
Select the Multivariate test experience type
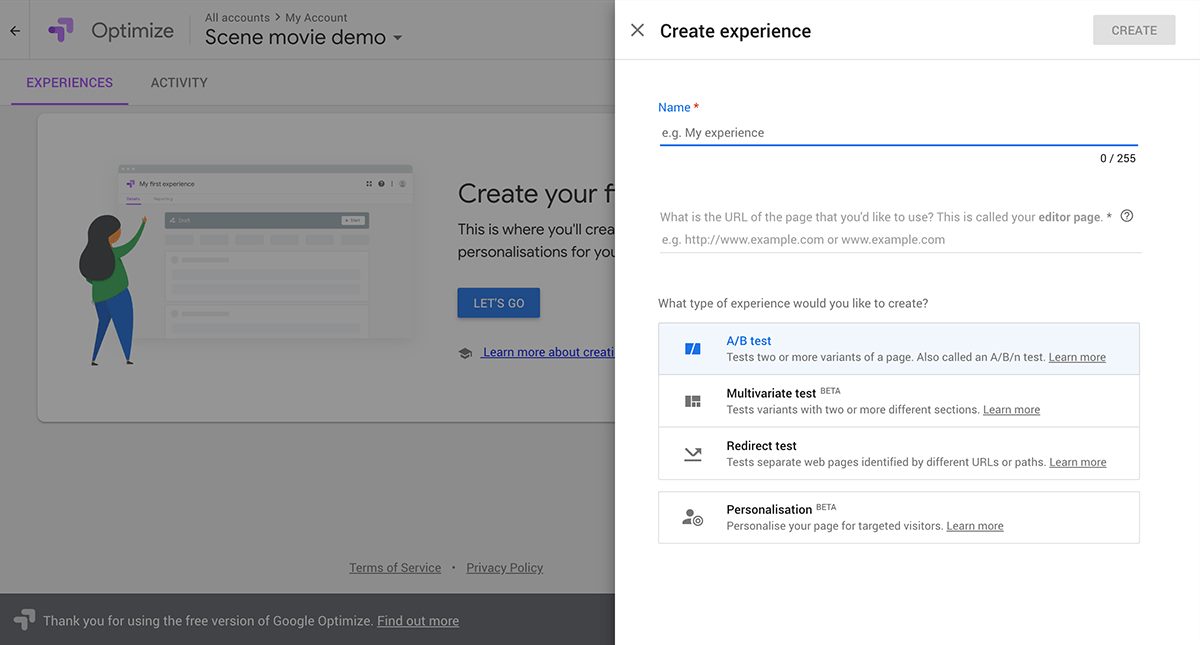pyautogui.click(x=899, y=401)
